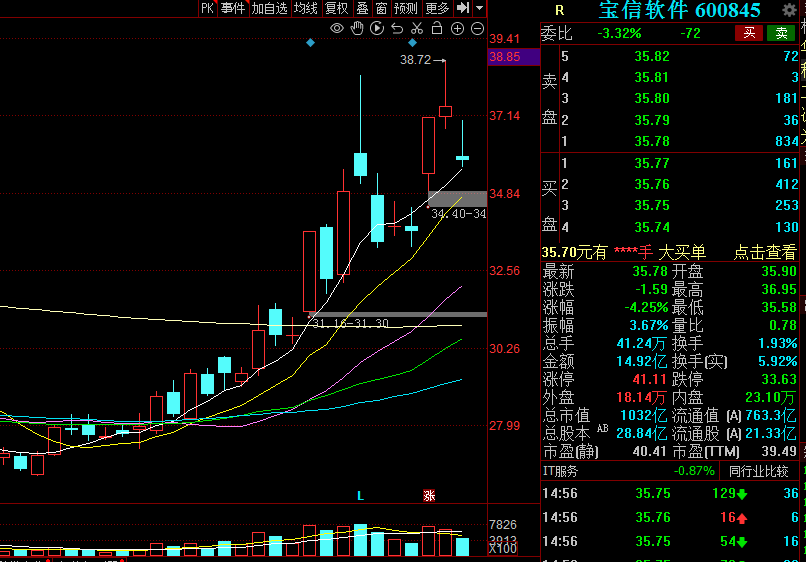Click the 金额 14.92亿 value

click(x=642, y=361)
